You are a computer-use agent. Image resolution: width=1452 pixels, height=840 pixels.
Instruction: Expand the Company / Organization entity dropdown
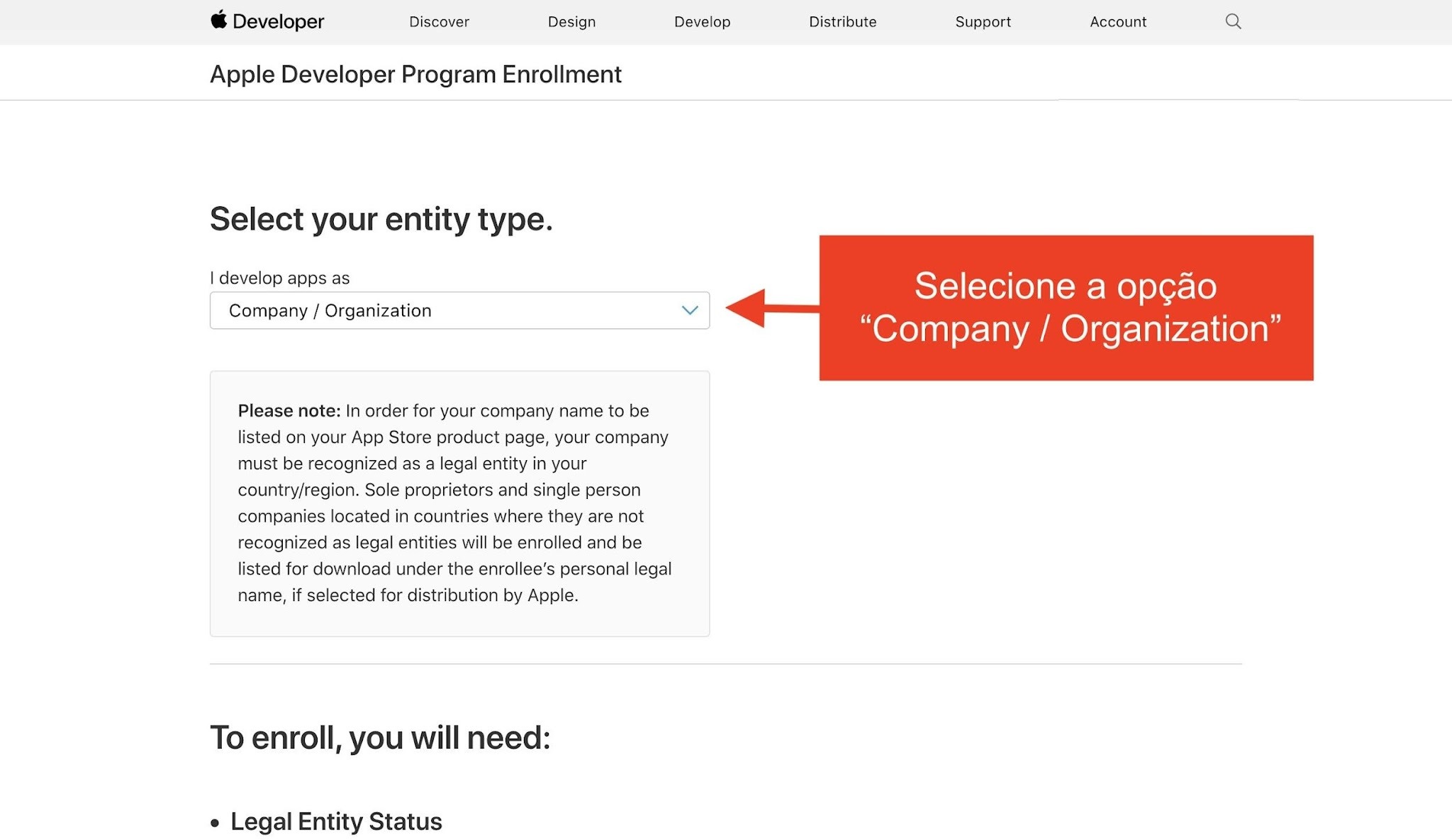[459, 310]
